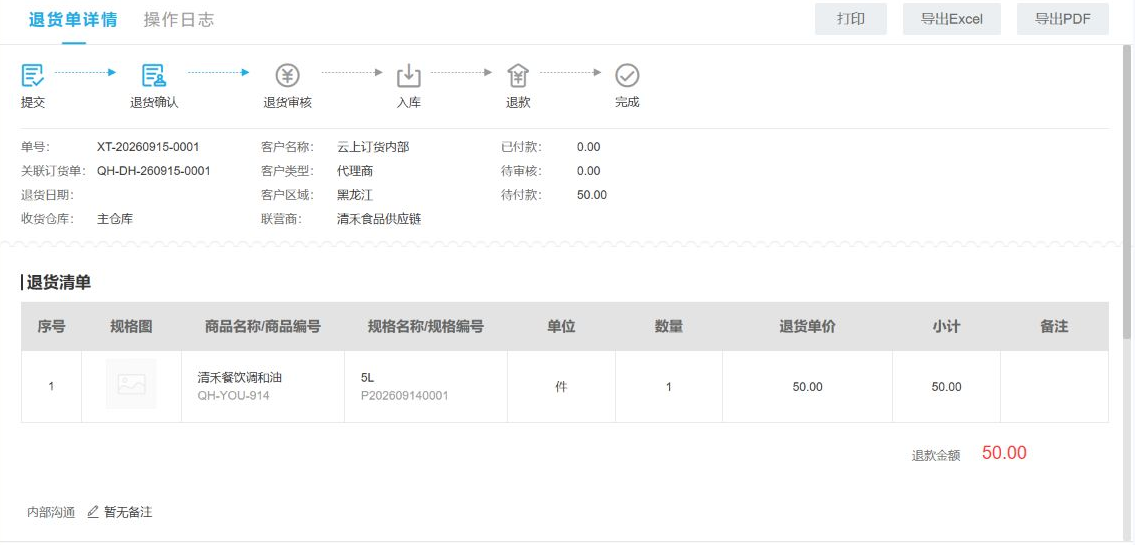Click the pencil edit icon beside 暂无备注
This screenshot has height=545, width=1135.
93,512
